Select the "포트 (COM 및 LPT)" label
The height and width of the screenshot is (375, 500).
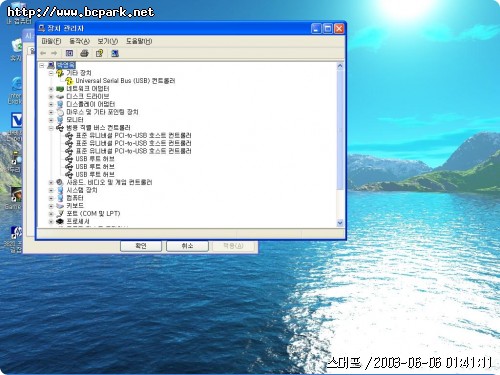tap(93, 214)
